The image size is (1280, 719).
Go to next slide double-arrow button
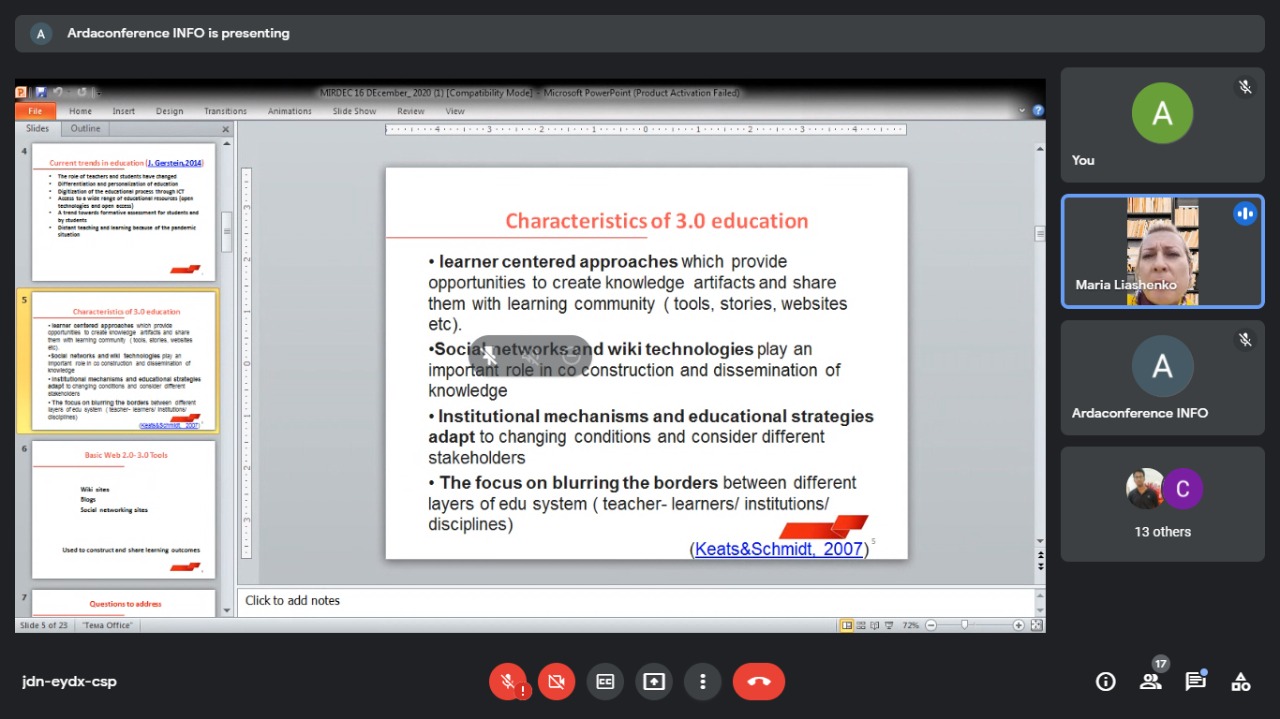click(1040, 567)
